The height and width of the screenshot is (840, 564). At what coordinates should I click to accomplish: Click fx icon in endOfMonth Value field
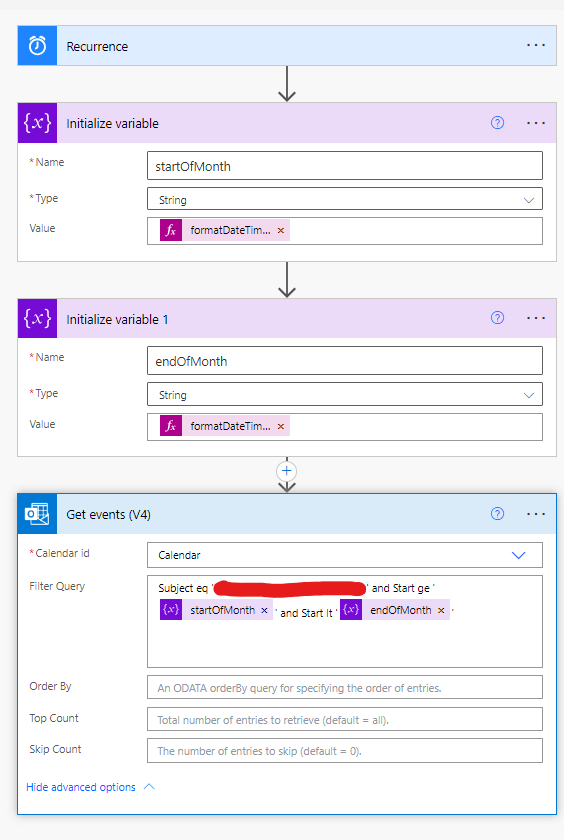[x=171, y=426]
